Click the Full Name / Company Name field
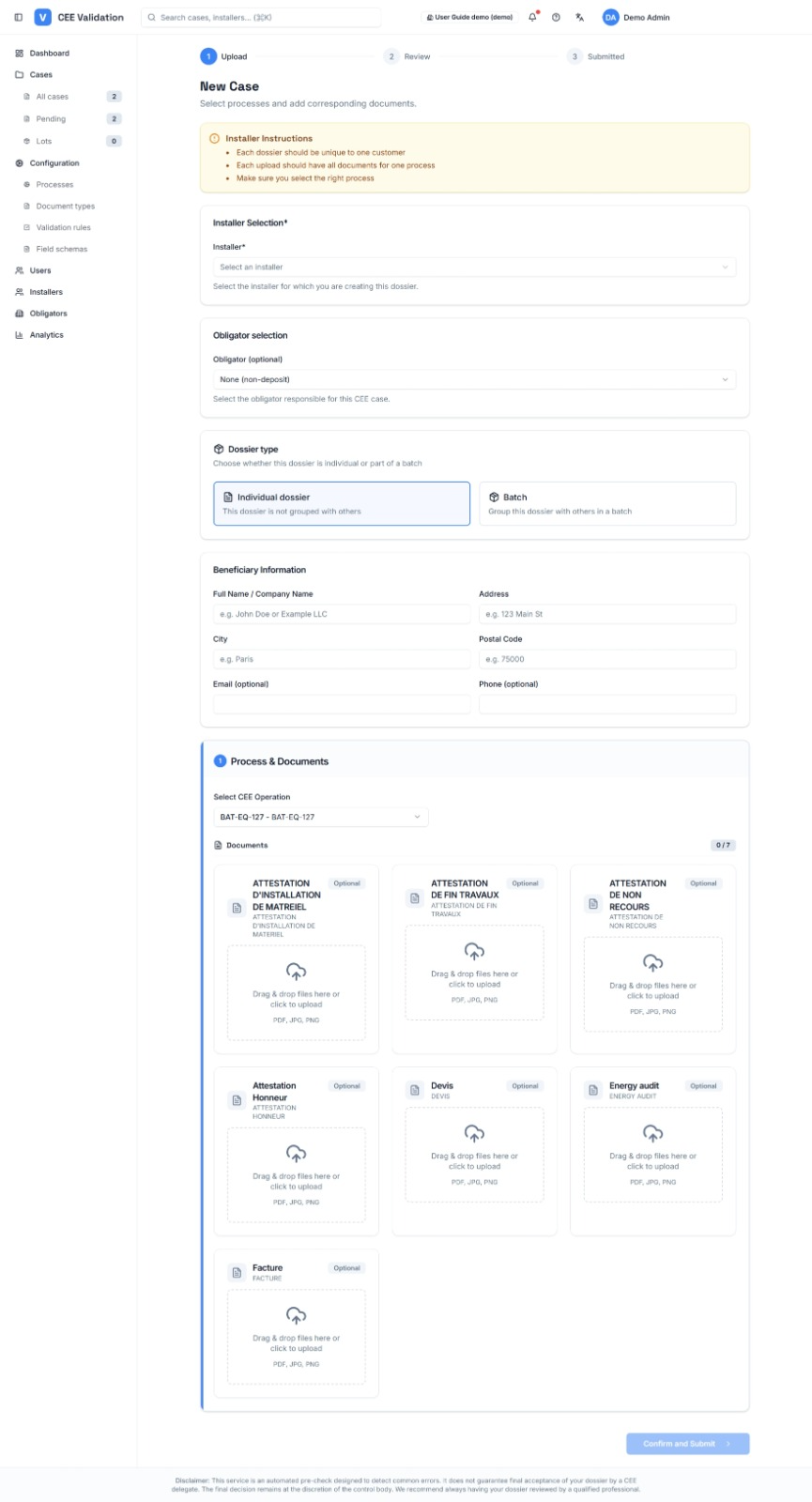This screenshot has height=1502, width=812. [x=342, y=614]
